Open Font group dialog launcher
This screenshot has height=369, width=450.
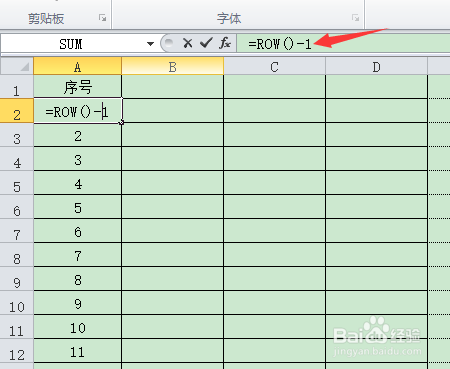(x=356, y=18)
